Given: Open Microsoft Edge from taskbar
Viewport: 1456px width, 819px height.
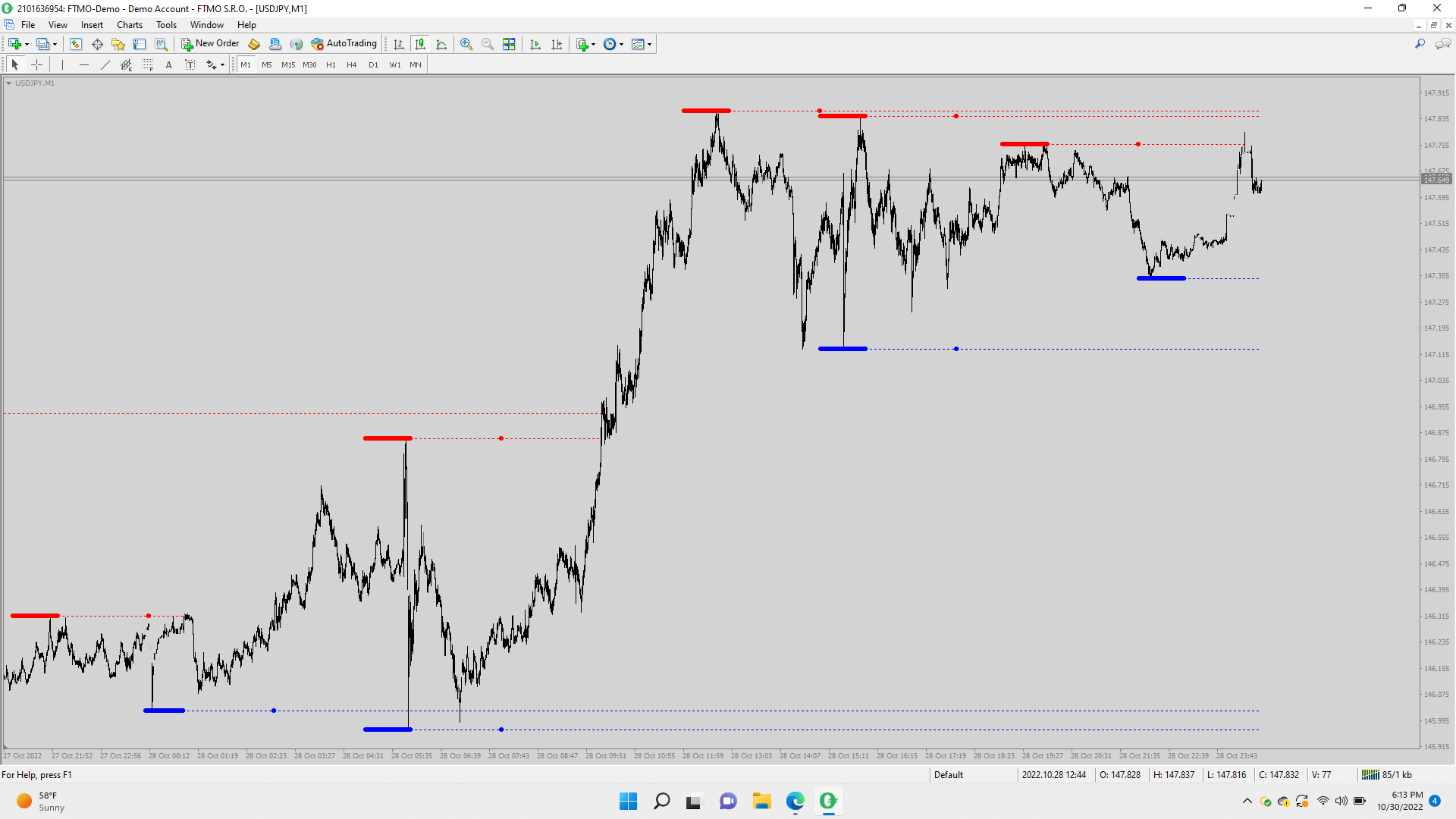Looking at the screenshot, I should tap(795, 801).
